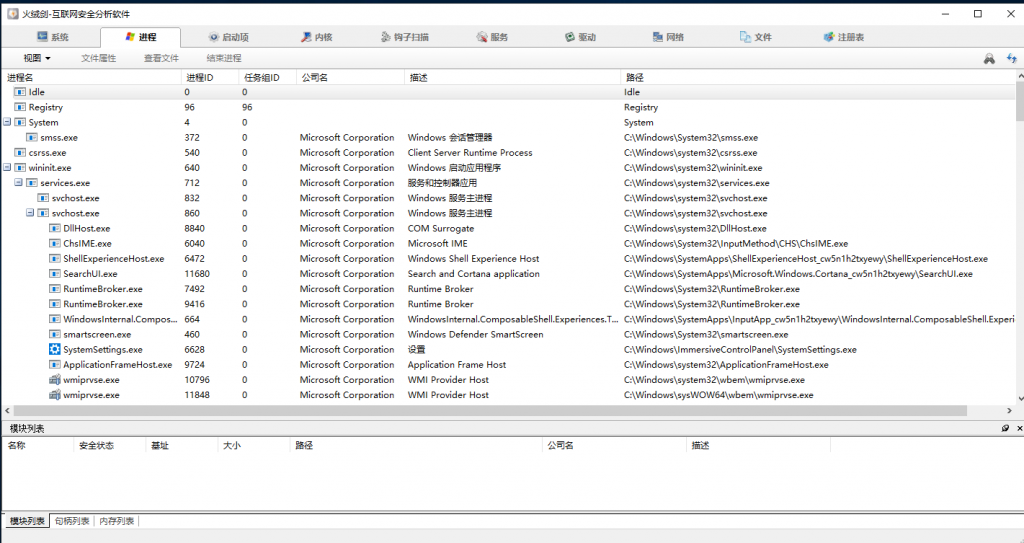This screenshot has height=543, width=1024.
Task: Sort modules by 安全状态 column
Action: click(x=110, y=445)
